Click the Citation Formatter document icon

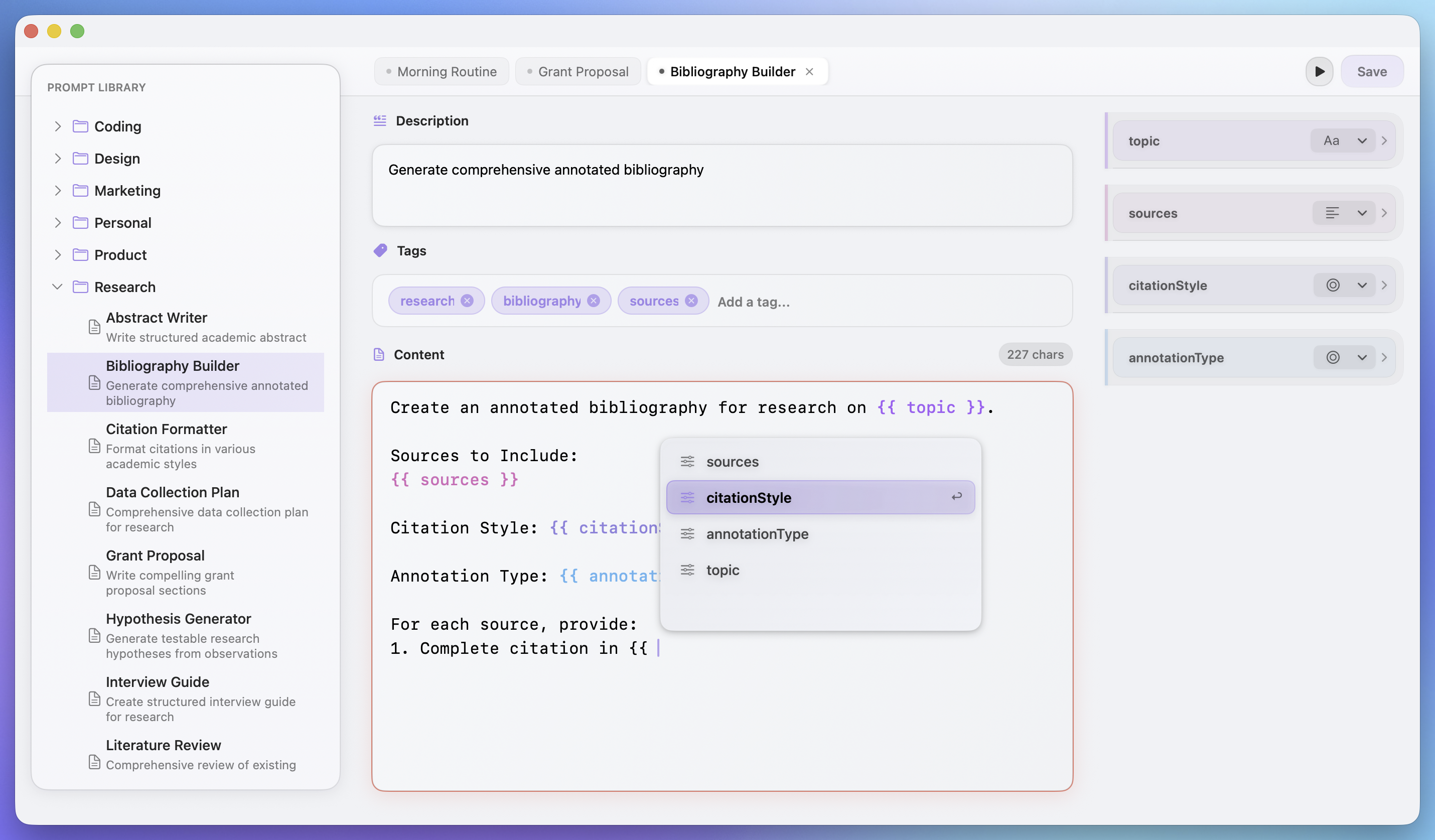(x=94, y=446)
